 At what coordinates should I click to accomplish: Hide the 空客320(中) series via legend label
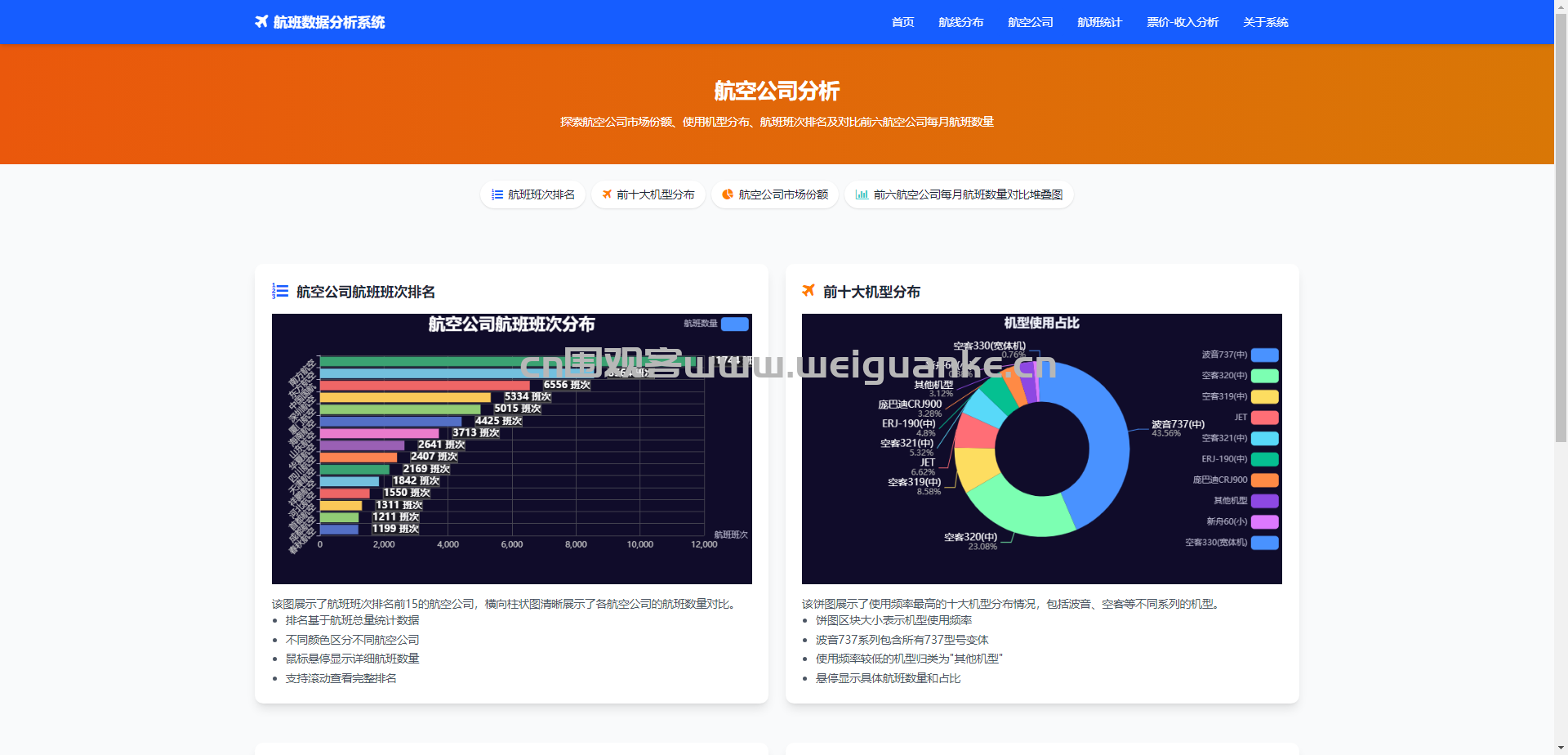(x=1223, y=376)
